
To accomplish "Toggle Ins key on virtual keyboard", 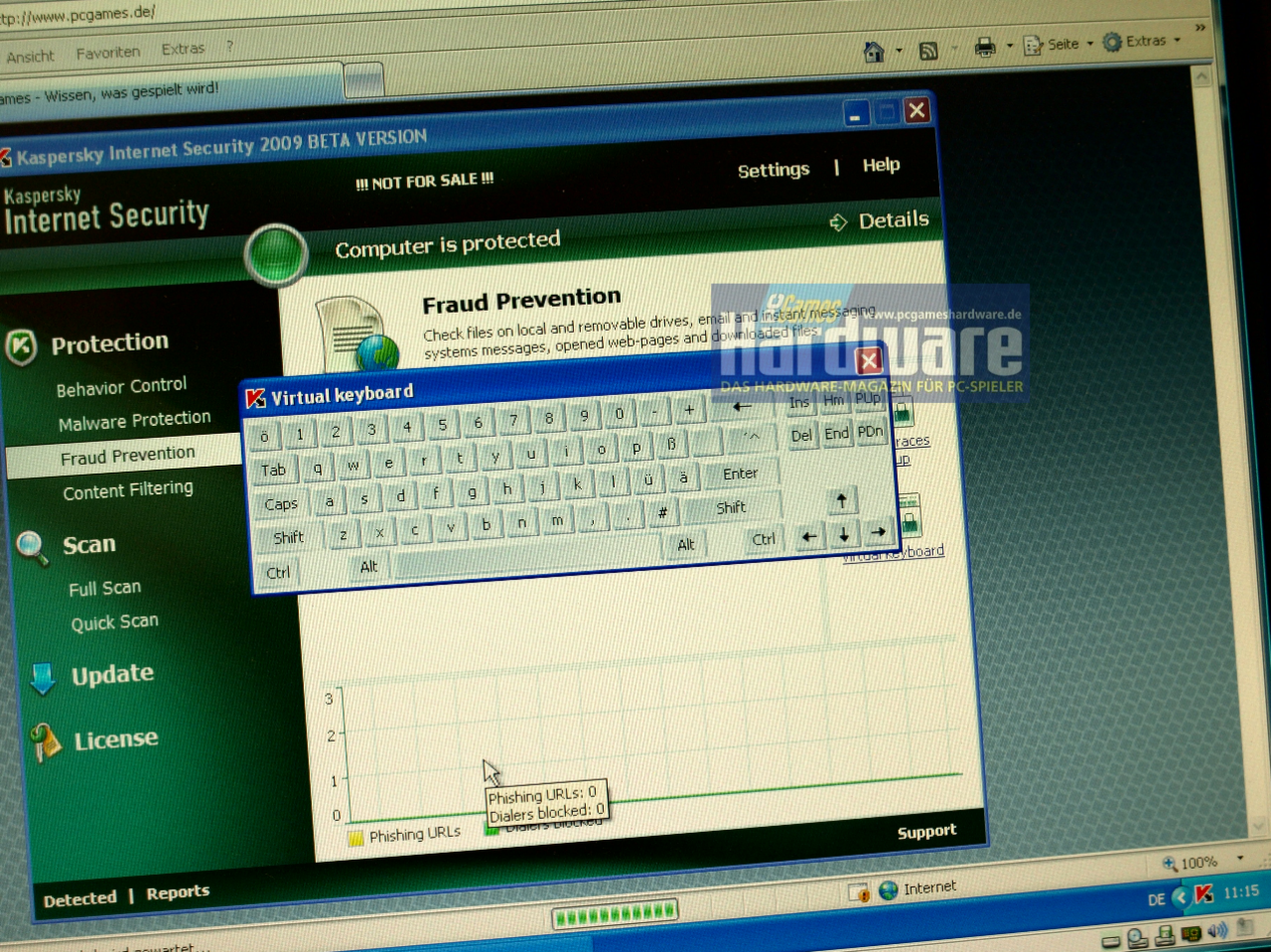I will [799, 403].
